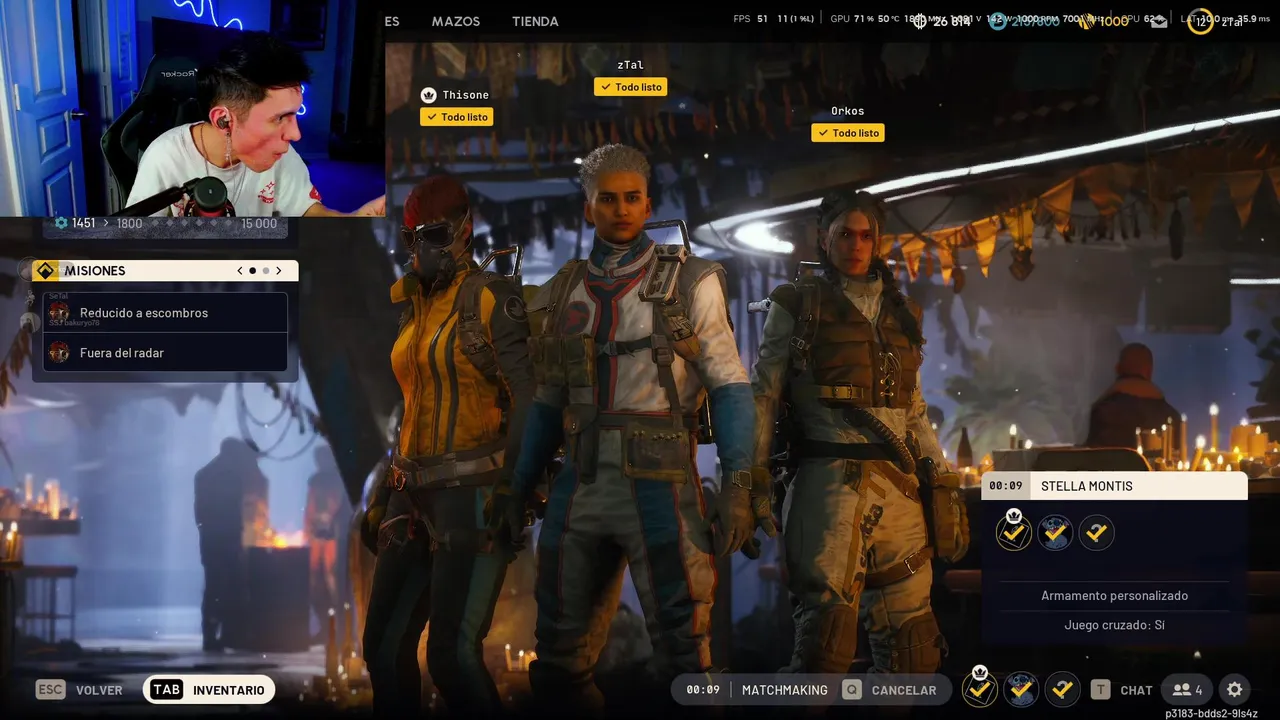
Task: Click the zTal profile level circle
Action: [x=1200, y=21]
